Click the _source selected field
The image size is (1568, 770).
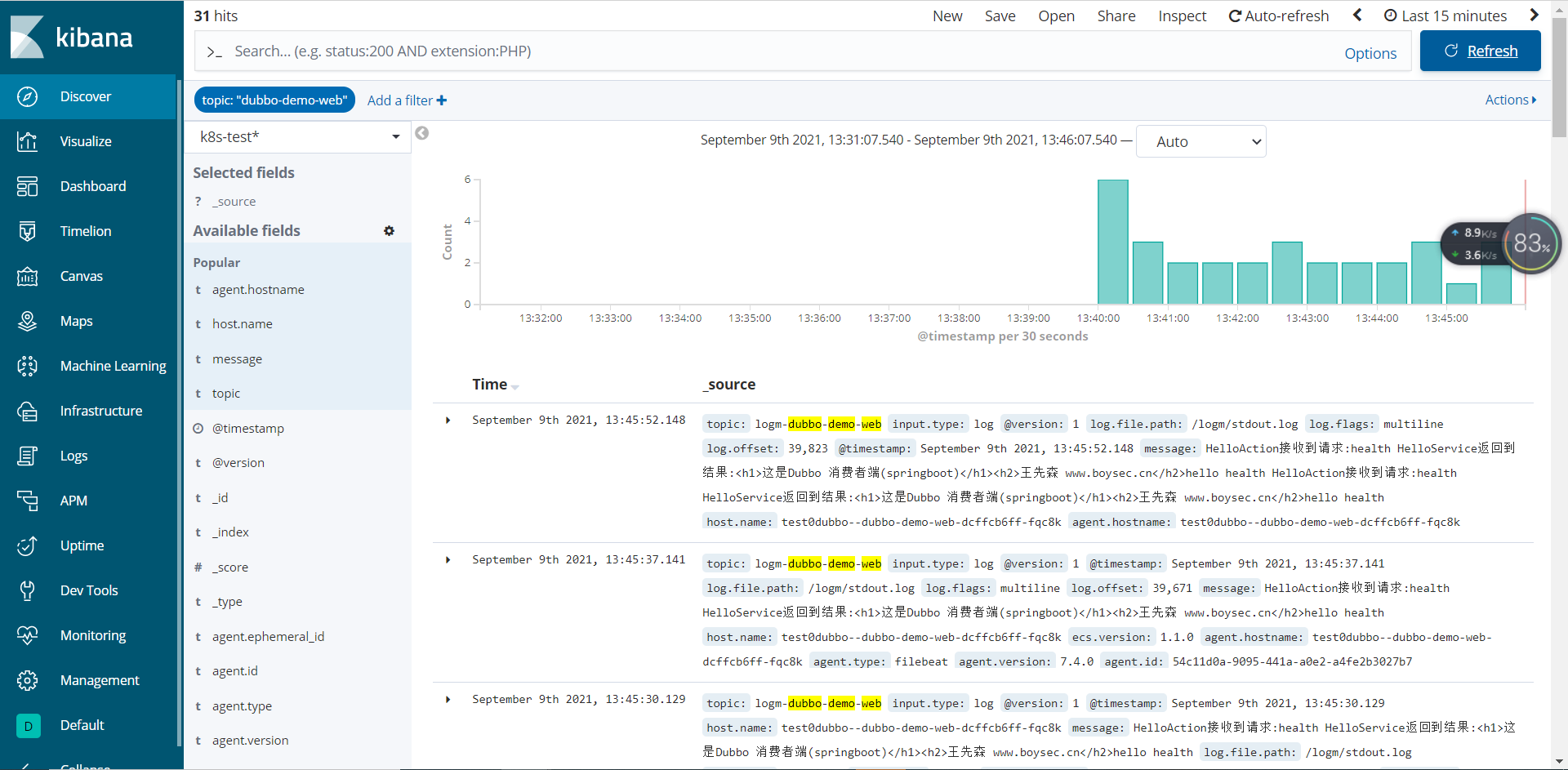point(236,202)
